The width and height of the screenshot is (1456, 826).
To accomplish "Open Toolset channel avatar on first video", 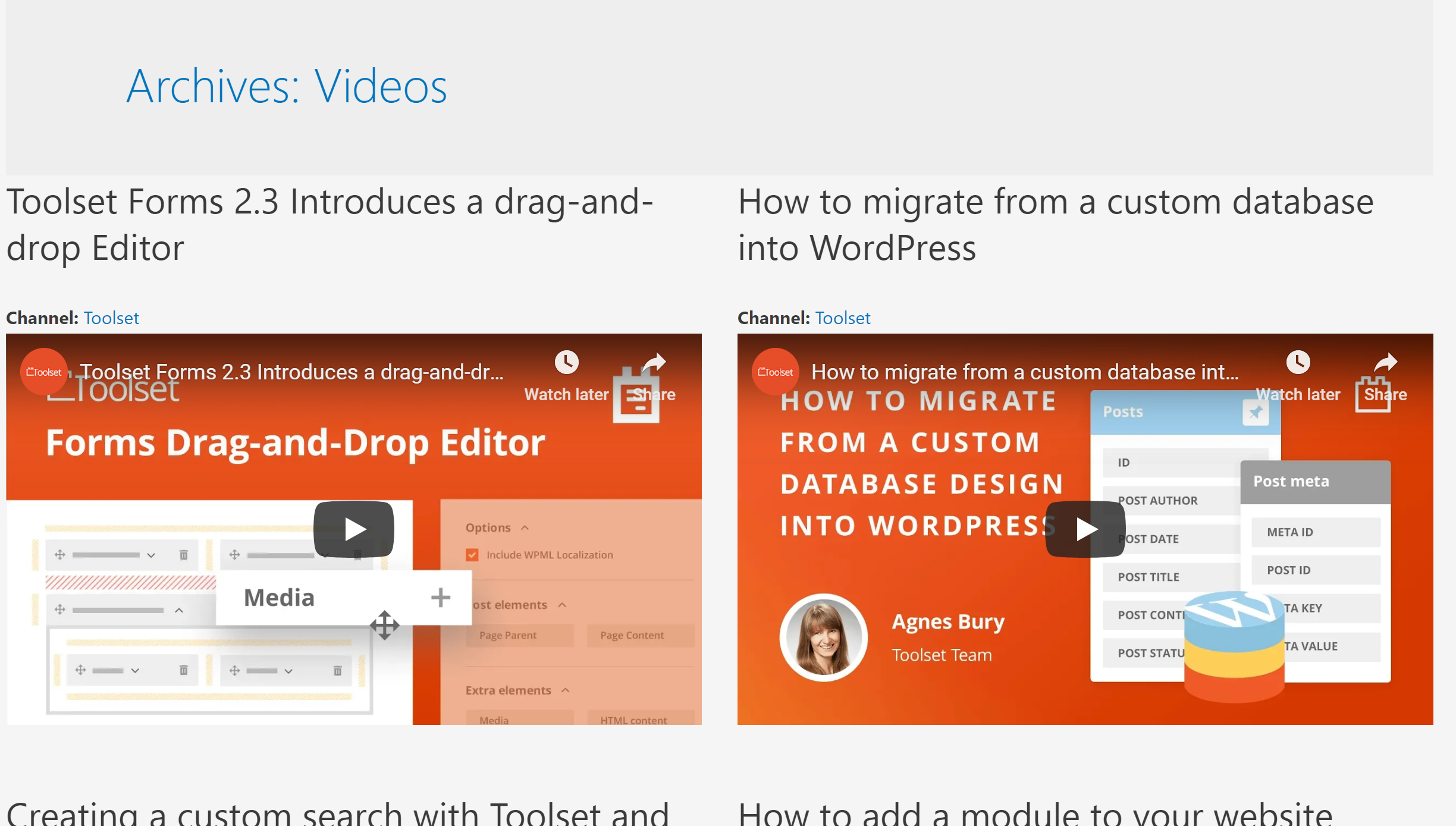I will (x=44, y=372).
